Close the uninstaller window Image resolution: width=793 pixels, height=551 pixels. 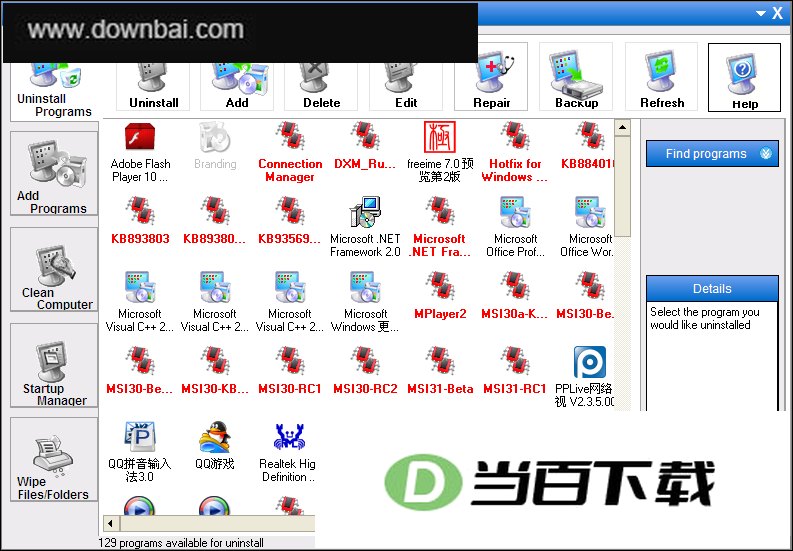777,13
